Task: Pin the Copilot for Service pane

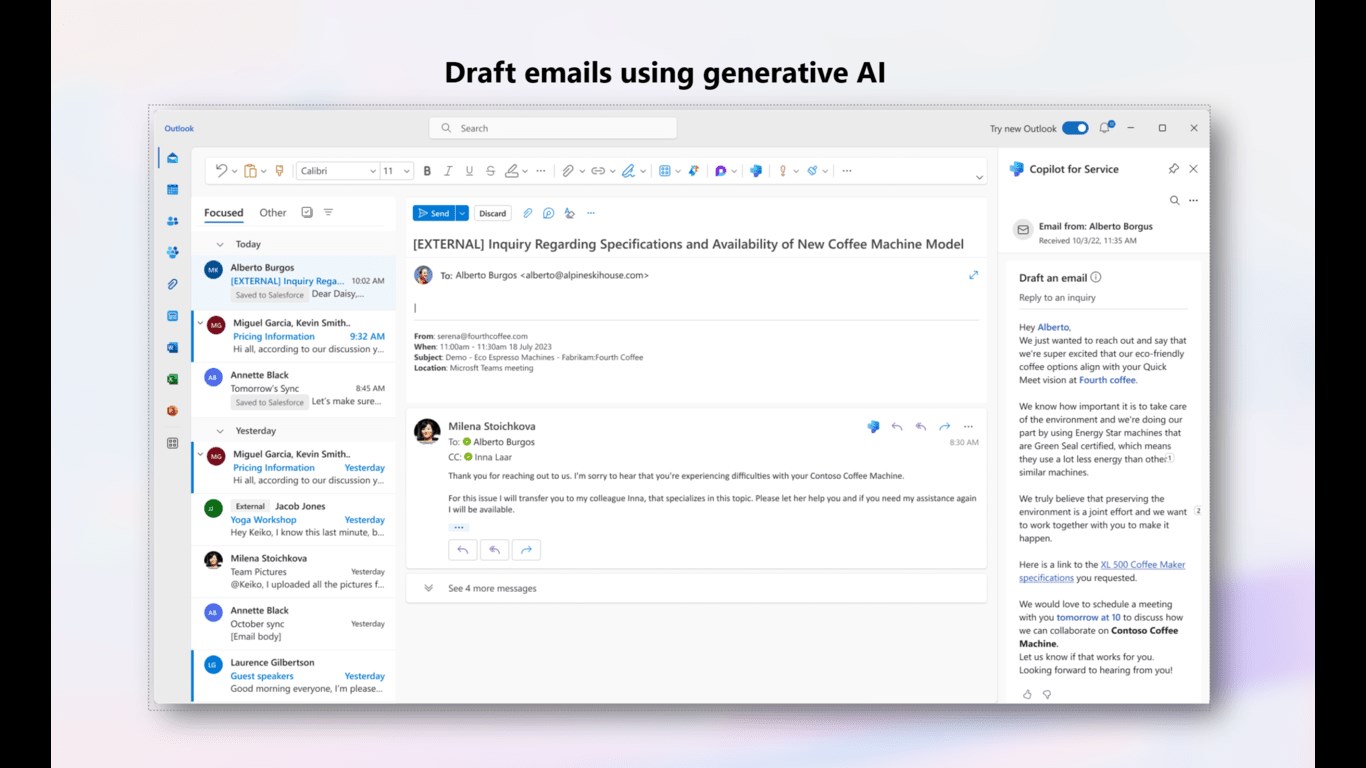Action: pos(1173,169)
